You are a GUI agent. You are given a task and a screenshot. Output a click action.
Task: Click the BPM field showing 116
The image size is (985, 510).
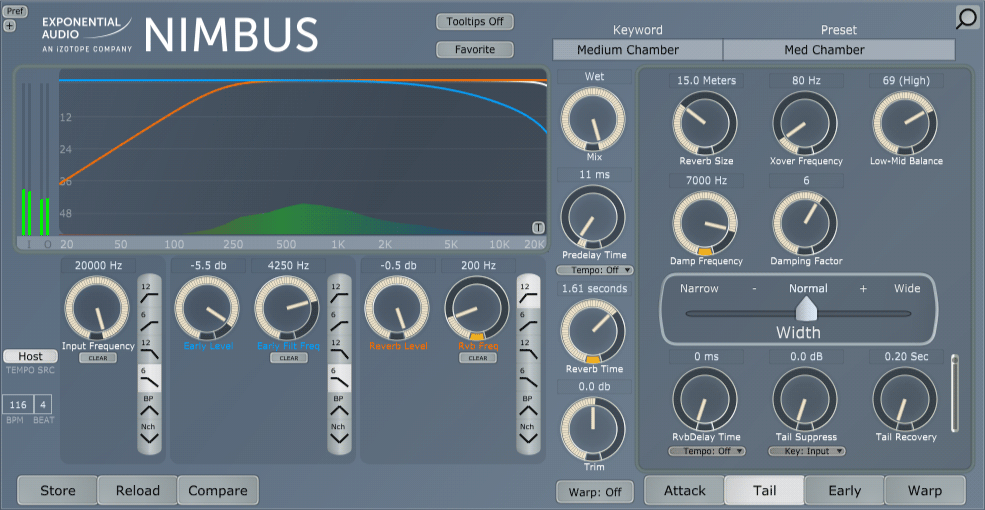(17, 404)
